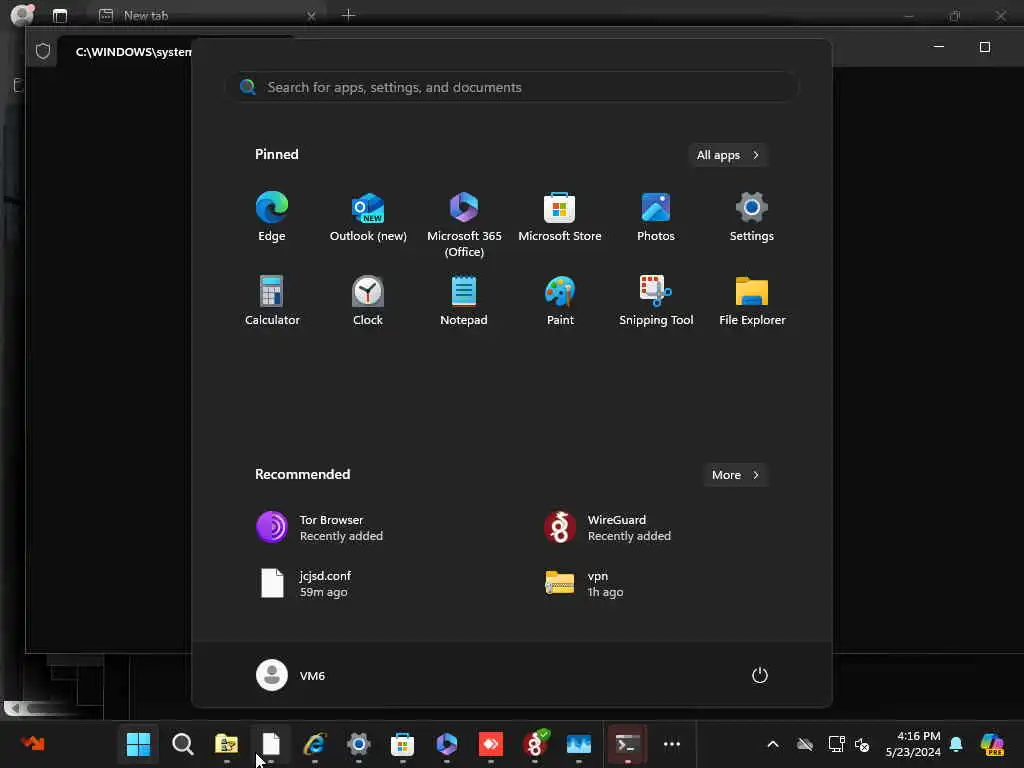Show more taskbar apps via ellipsis

(671, 744)
